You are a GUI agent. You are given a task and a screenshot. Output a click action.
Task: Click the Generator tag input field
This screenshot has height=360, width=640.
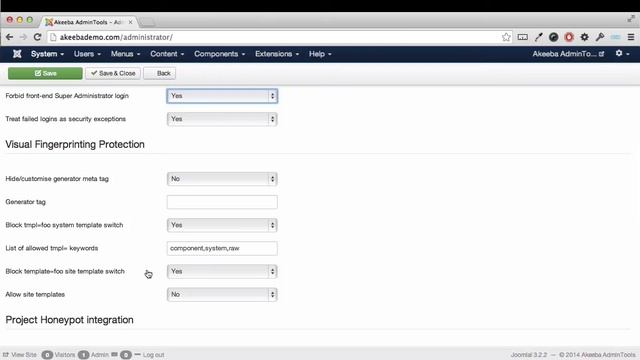coord(222,202)
